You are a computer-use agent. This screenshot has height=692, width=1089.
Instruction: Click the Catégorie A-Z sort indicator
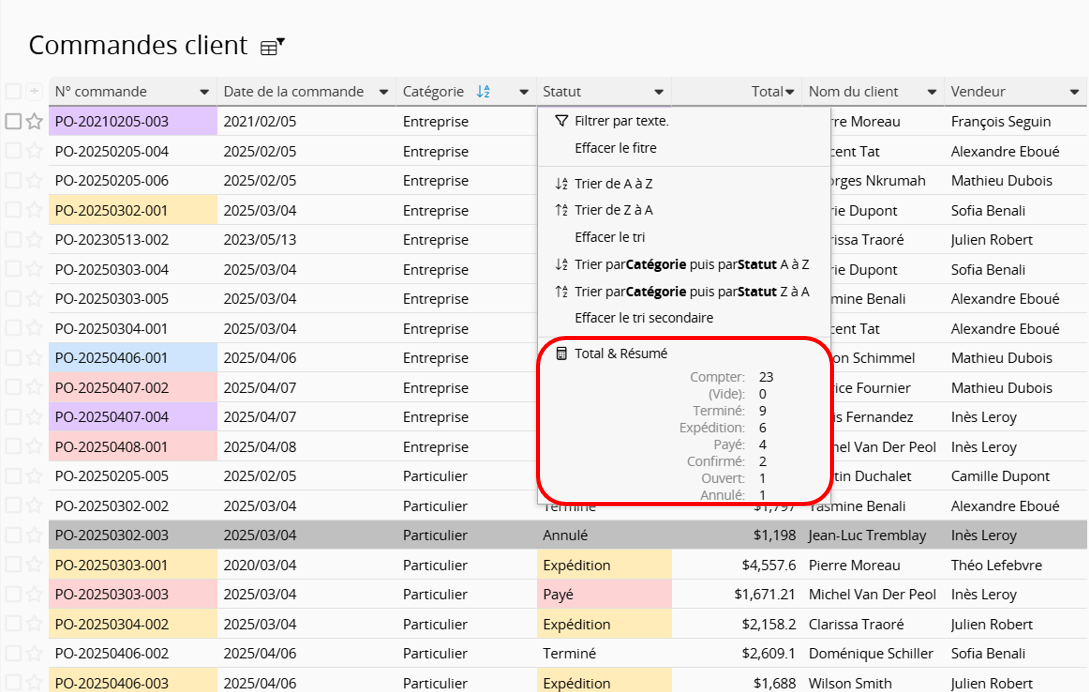[x=483, y=92]
